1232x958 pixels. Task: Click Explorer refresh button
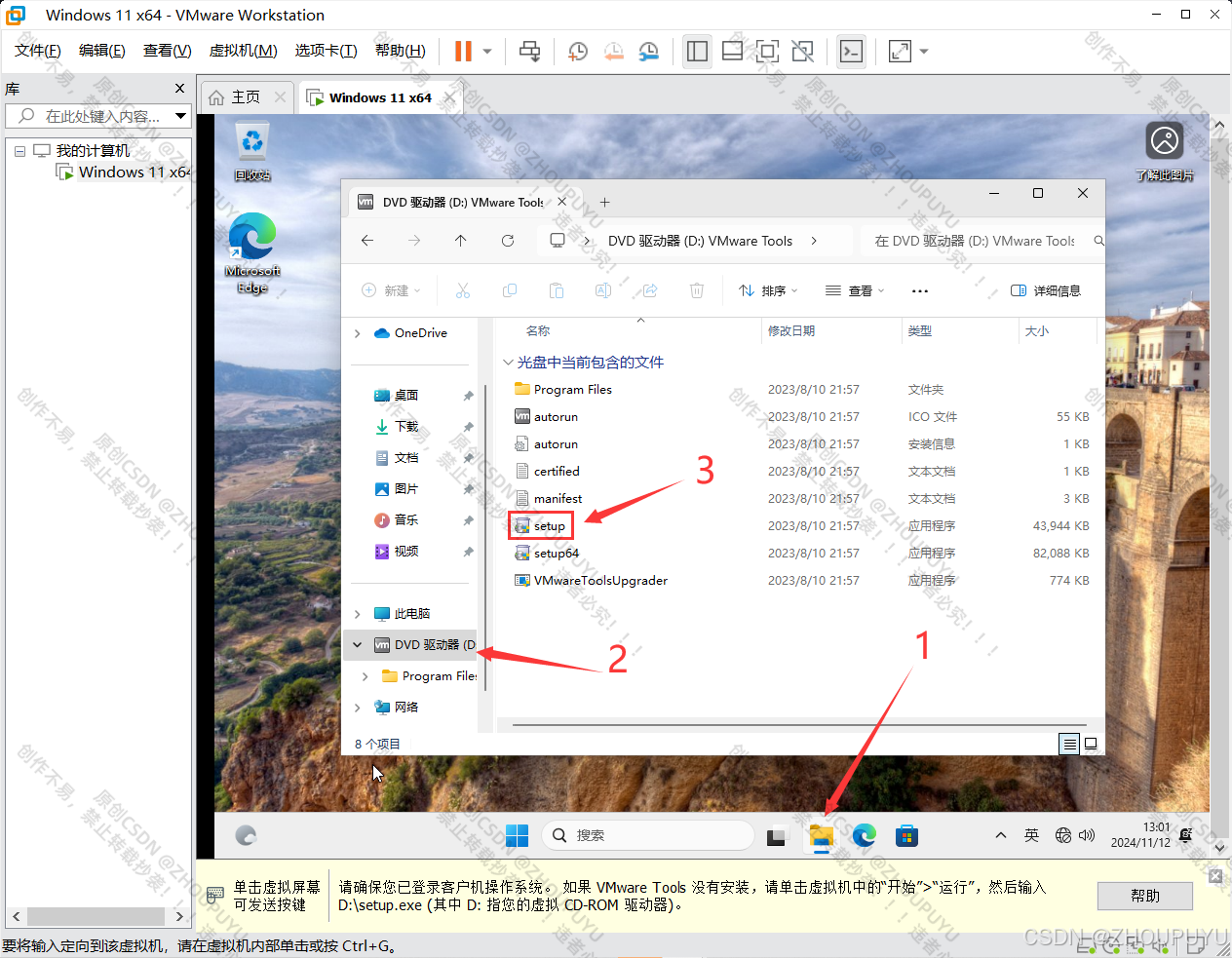[508, 241]
